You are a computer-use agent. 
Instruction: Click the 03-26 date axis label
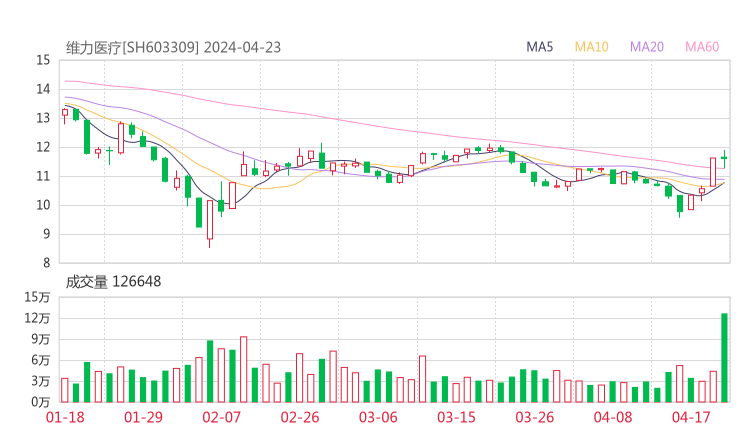tap(534, 417)
